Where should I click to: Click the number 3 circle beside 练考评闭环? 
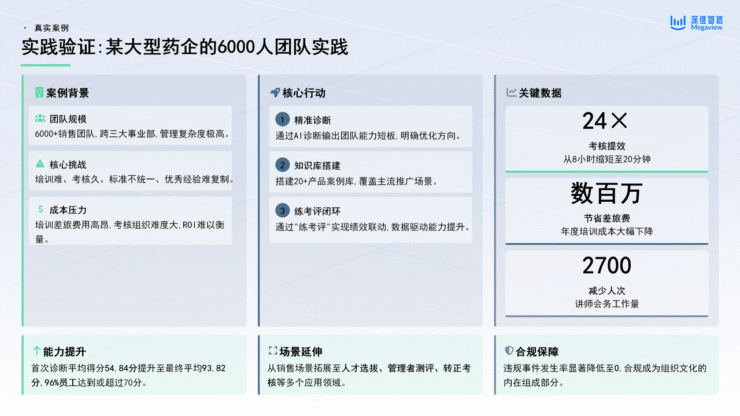pyautogui.click(x=282, y=211)
